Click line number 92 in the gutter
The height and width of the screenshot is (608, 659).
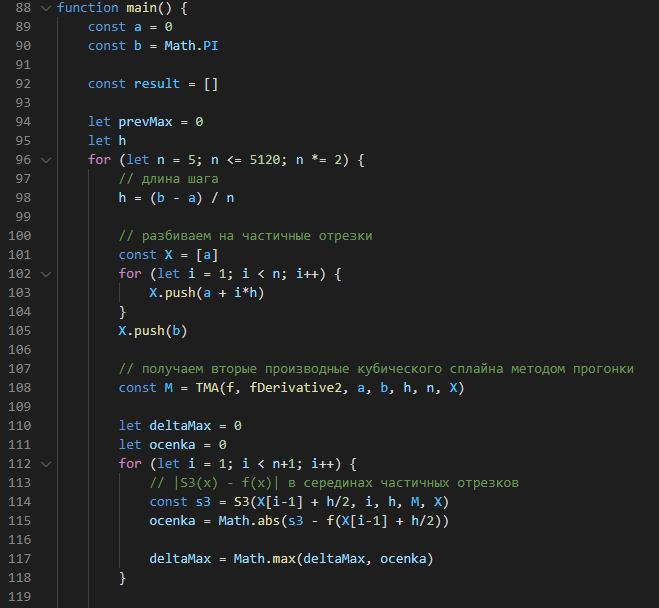click(23, 84)
